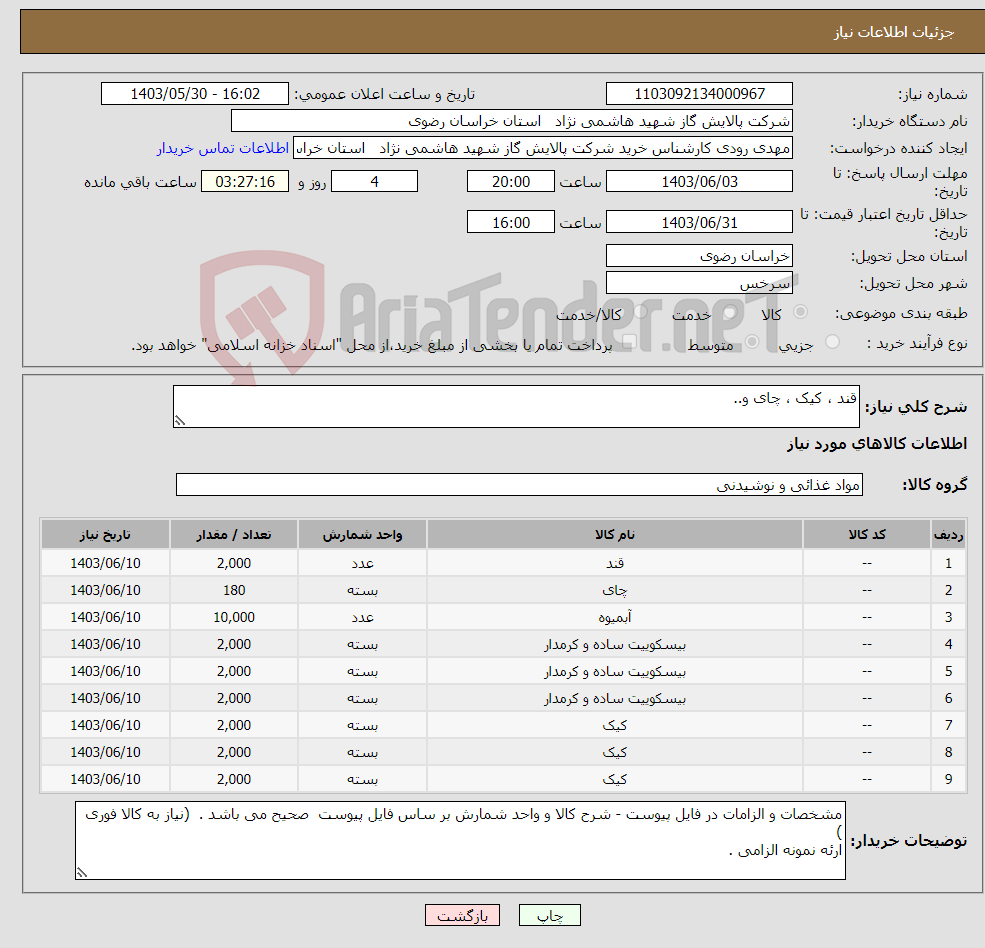Click the بسته unit in row 2

point(362,590)
